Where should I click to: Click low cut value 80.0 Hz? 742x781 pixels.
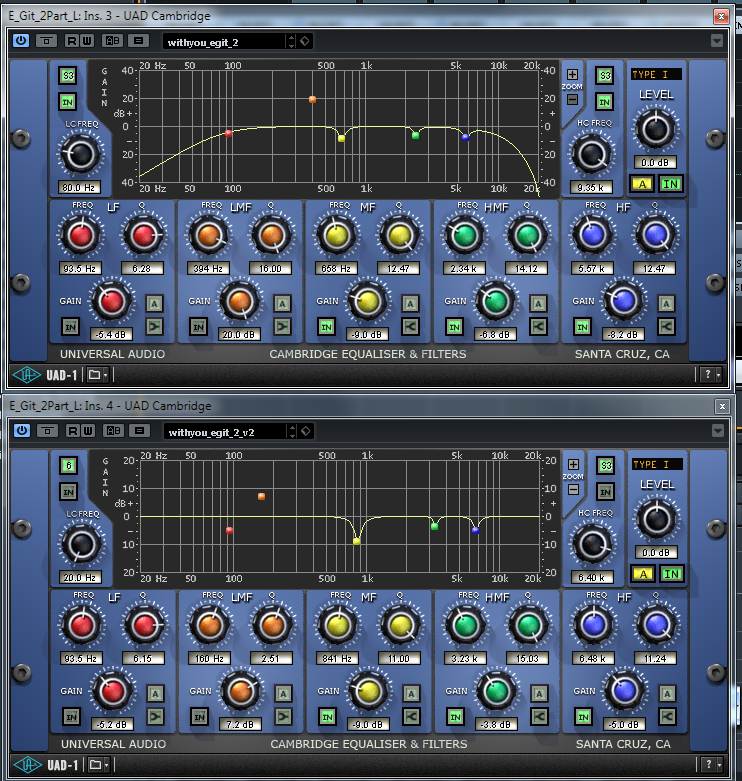[x=79, y=187]
